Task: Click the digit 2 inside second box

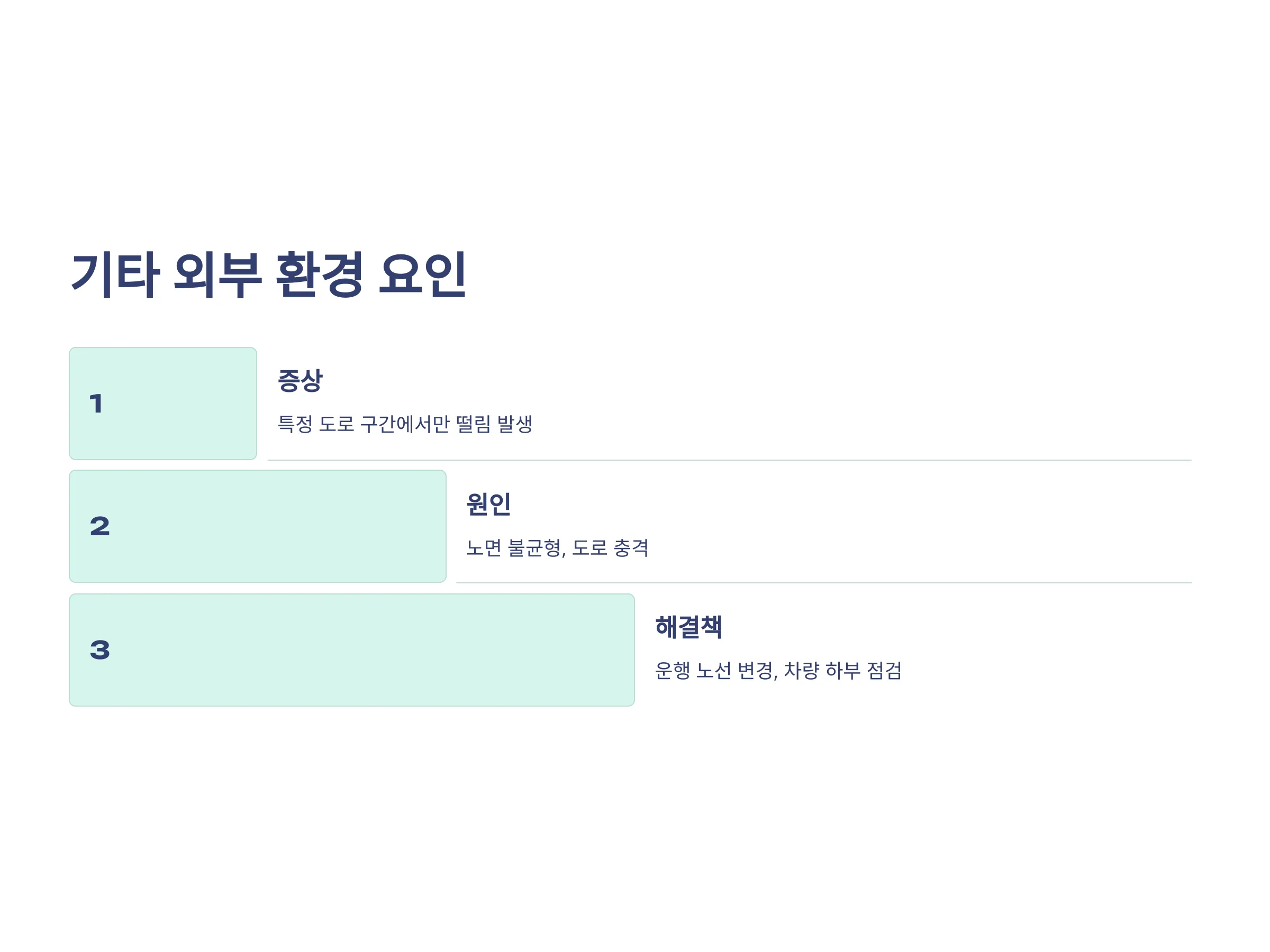Action: [x=100, y=527]
